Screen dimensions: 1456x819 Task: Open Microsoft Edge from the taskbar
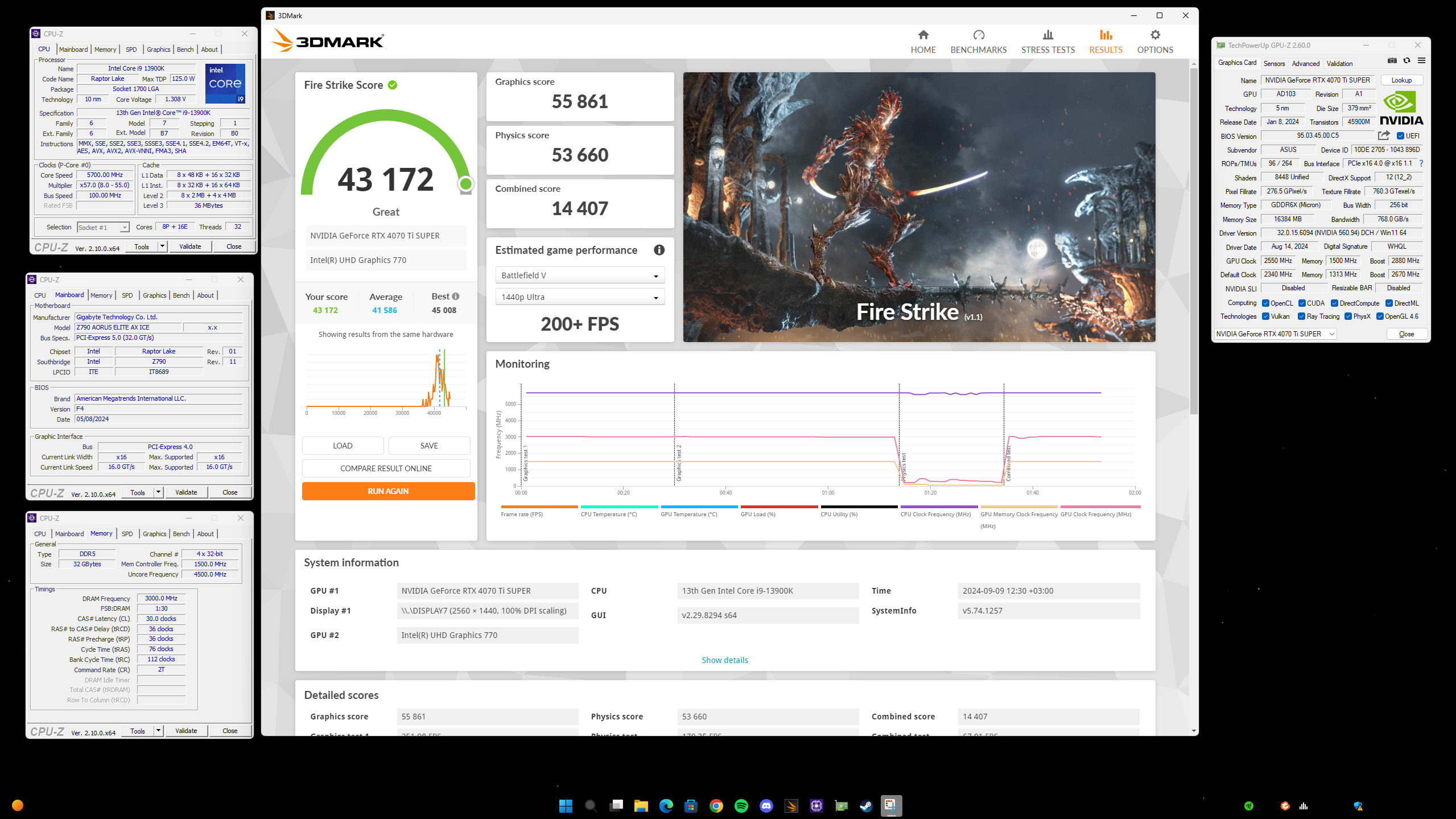[666, 805]
